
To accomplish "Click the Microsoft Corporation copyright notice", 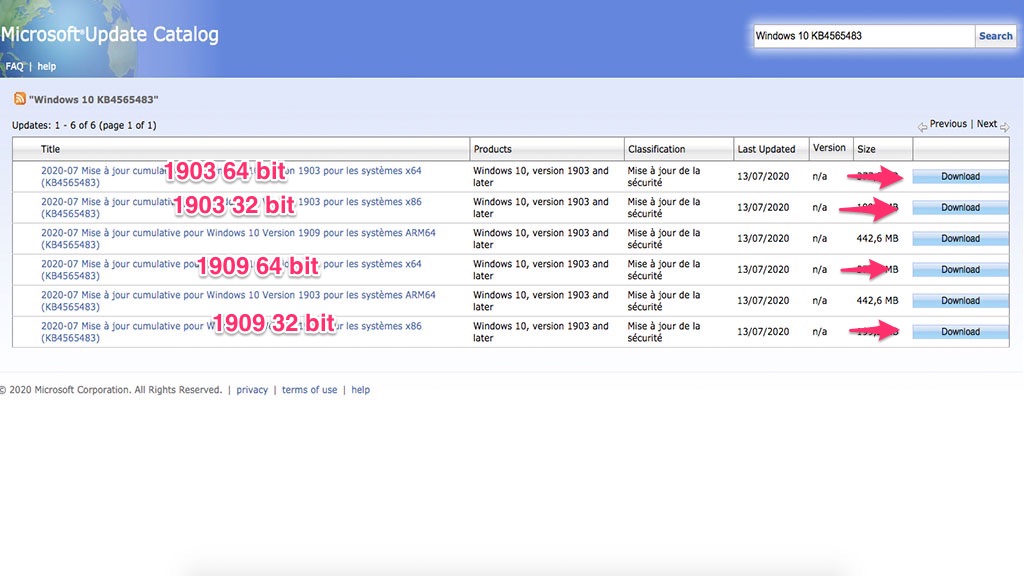I will click(111, 390).
